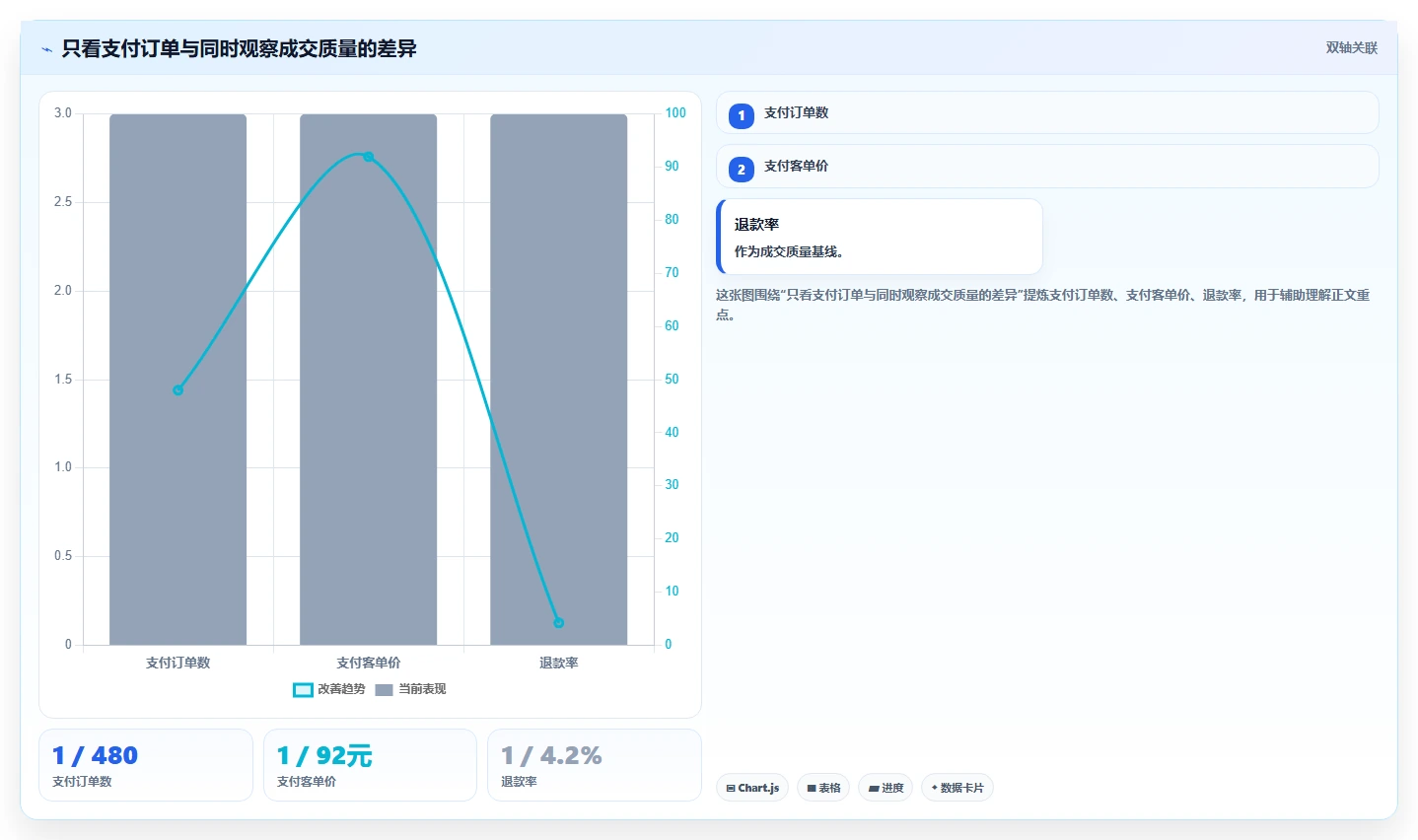Click the 表格 tag chip
This screenshot has width=1418, height=840.
coord(823,788)
